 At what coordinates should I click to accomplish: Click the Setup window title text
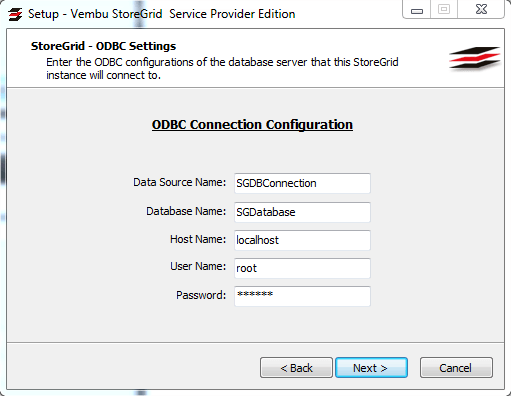pos(162,14)
